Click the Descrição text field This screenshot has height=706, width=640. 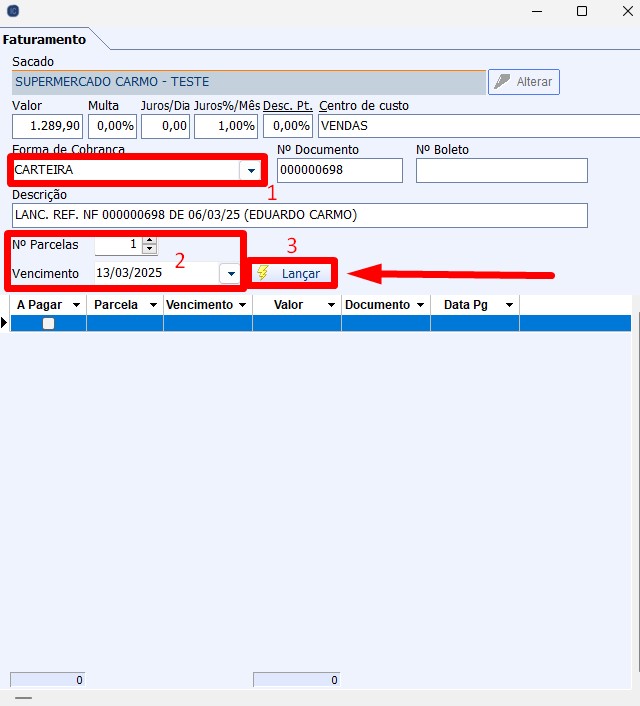300,215
